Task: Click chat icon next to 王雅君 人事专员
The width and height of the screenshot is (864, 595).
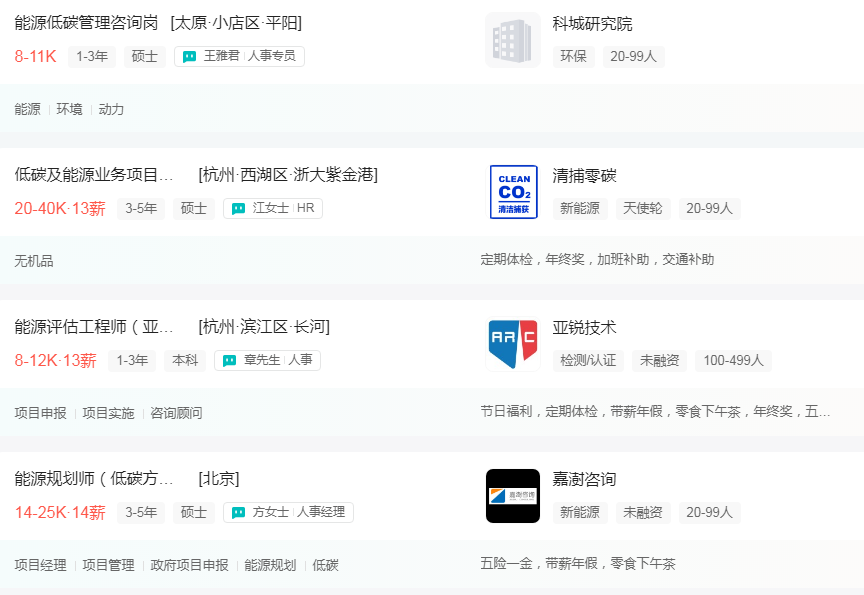Action: (x=190, y=57)
